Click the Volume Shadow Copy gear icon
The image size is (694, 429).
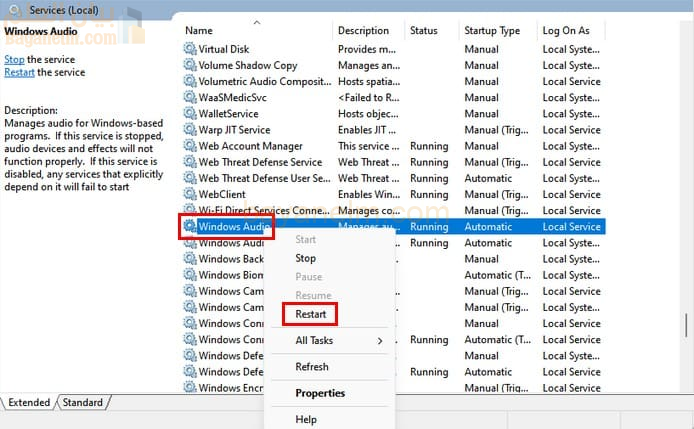coord(190,65)
